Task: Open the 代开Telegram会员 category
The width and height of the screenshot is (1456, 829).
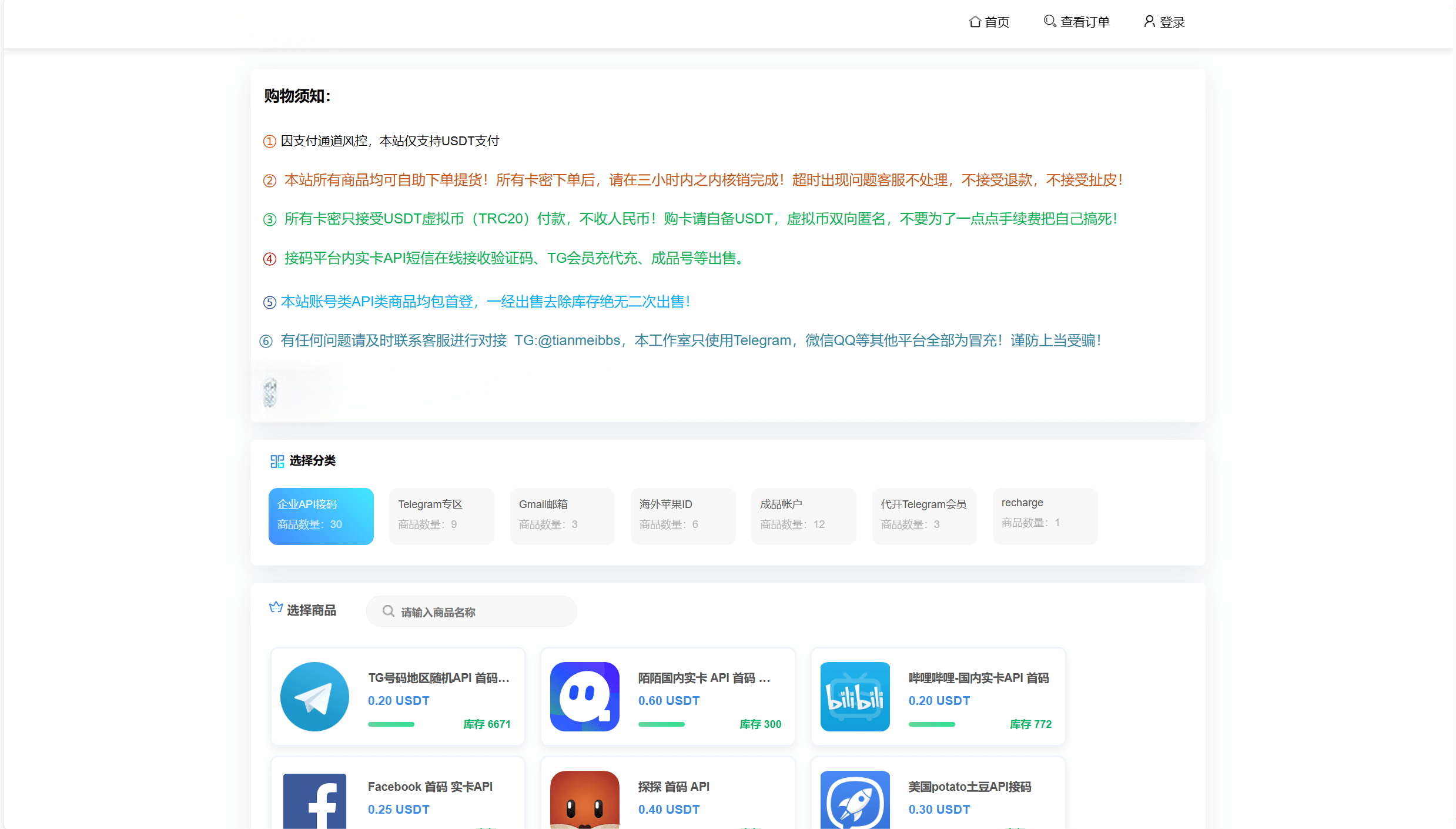Action: (924, 516)
